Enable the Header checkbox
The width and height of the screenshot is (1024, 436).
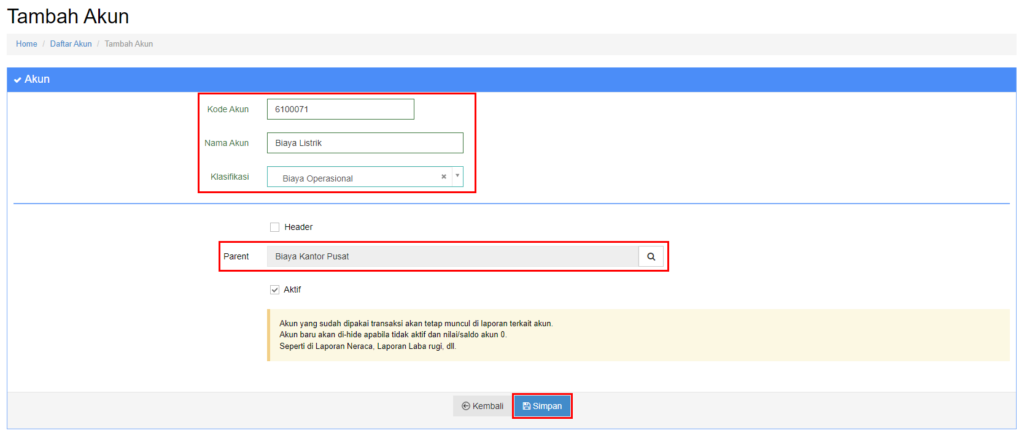click(x=274, y=227)
